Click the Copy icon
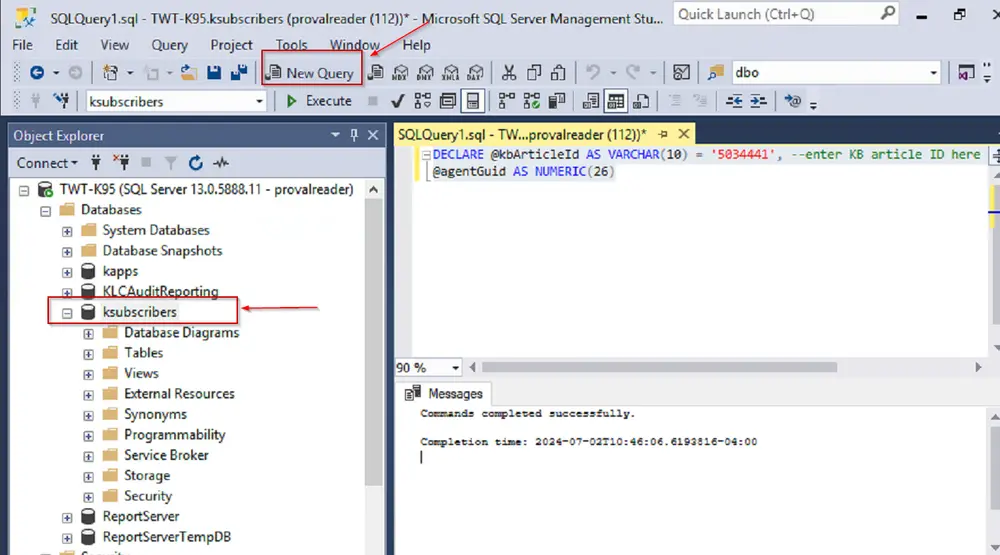Image resolution: width=1000 pixels, height=555 pixels. point(534,73)
